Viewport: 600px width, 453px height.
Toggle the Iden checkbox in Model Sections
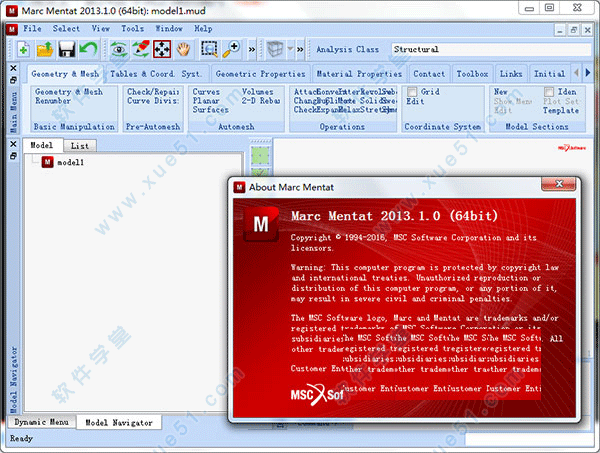point(549,92)
